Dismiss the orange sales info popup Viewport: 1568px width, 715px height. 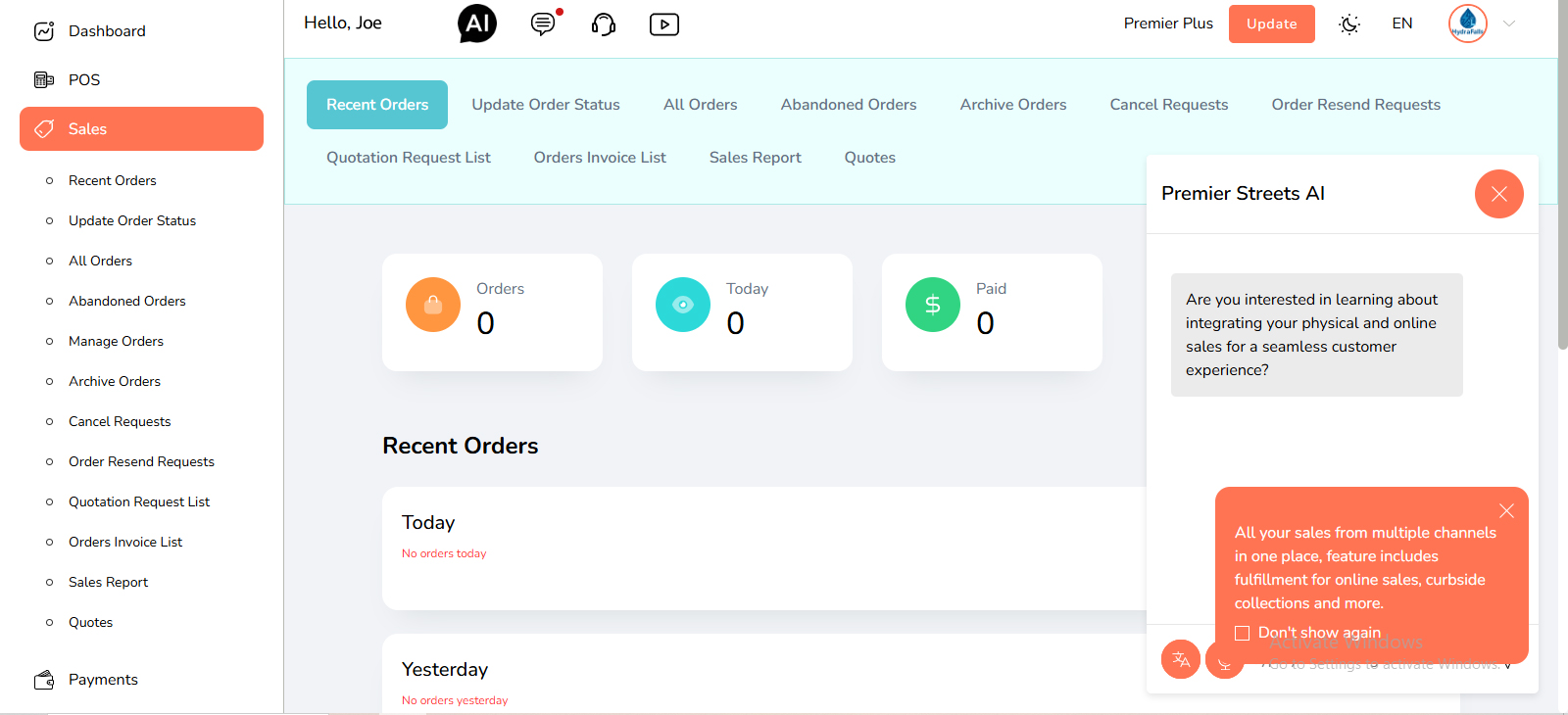(1506, 511)
